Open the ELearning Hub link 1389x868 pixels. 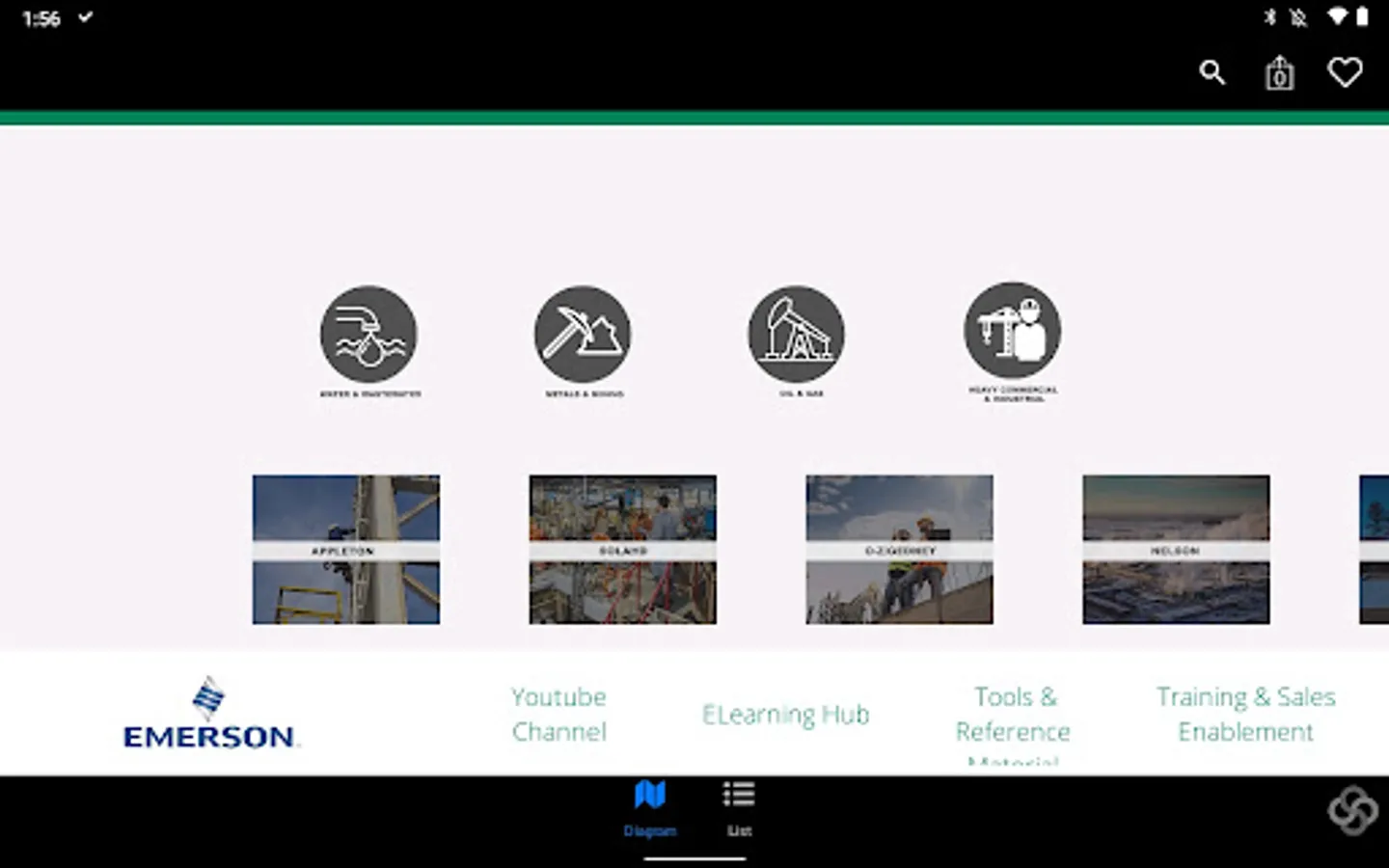(x=786, y=714)
